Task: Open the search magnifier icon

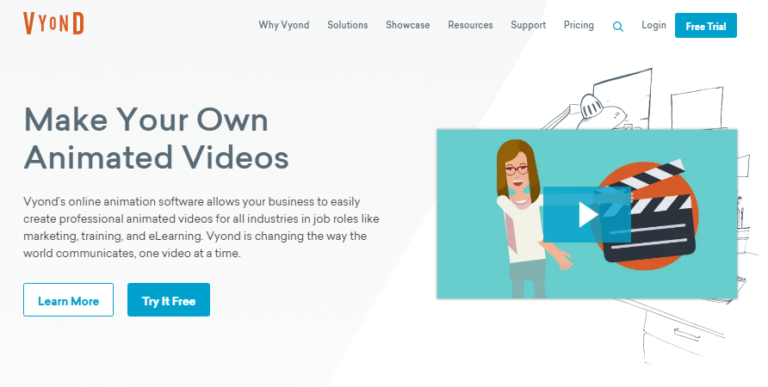Action: pos(618,26)
